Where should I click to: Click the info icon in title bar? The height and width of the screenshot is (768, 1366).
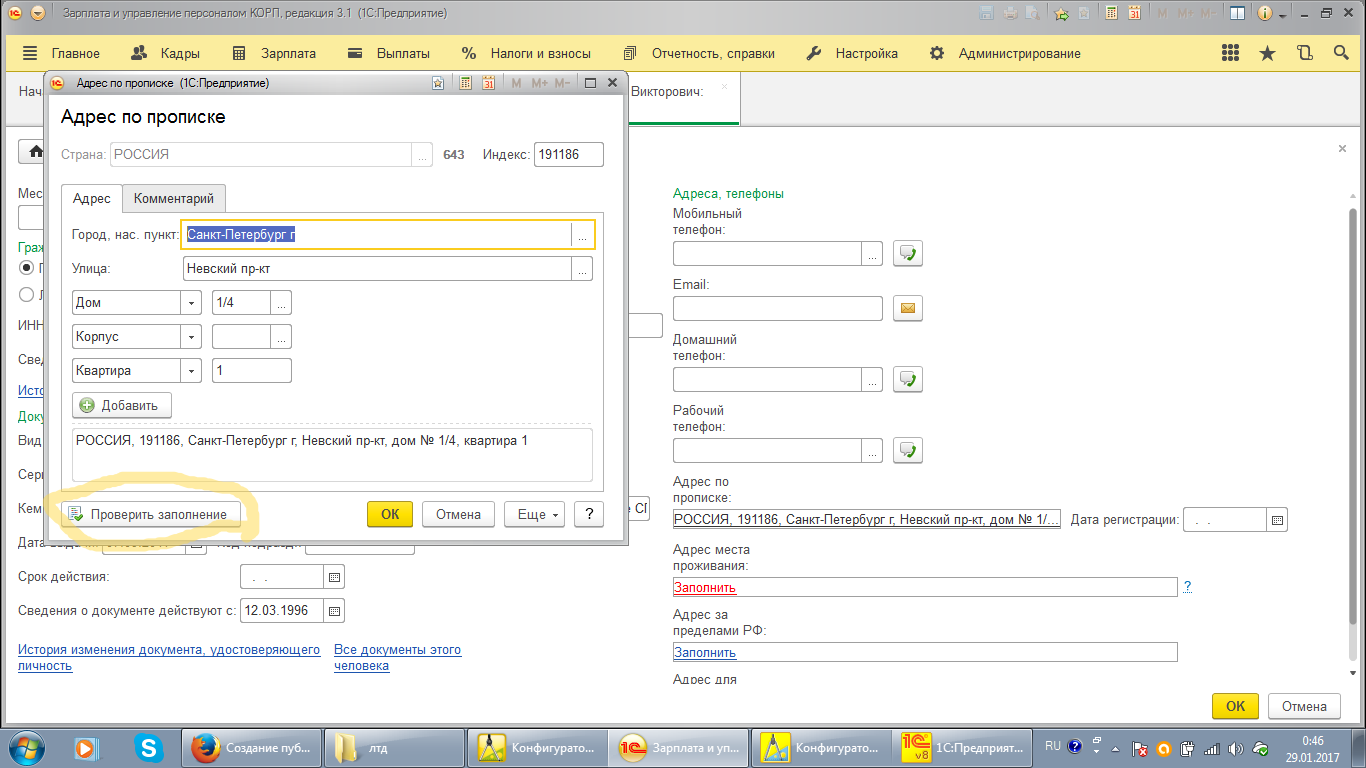1265,14
